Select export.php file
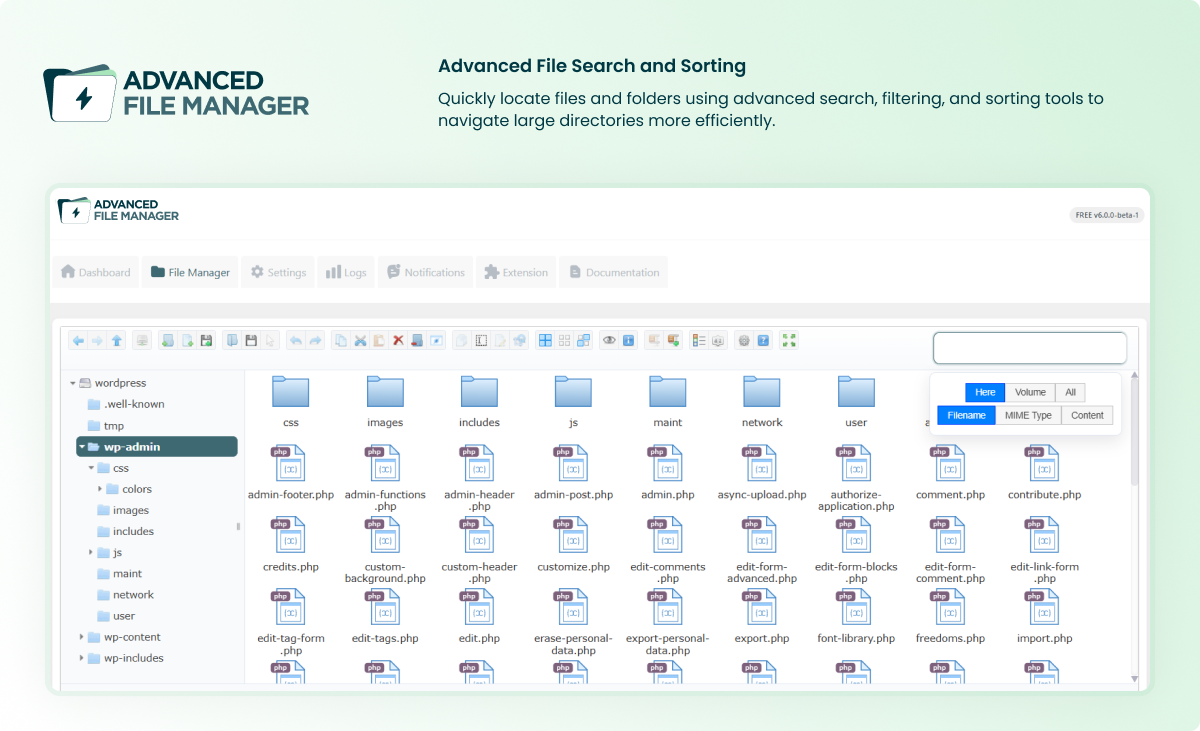This screenshot has width=1200, height=731. [x=762, y=617]
